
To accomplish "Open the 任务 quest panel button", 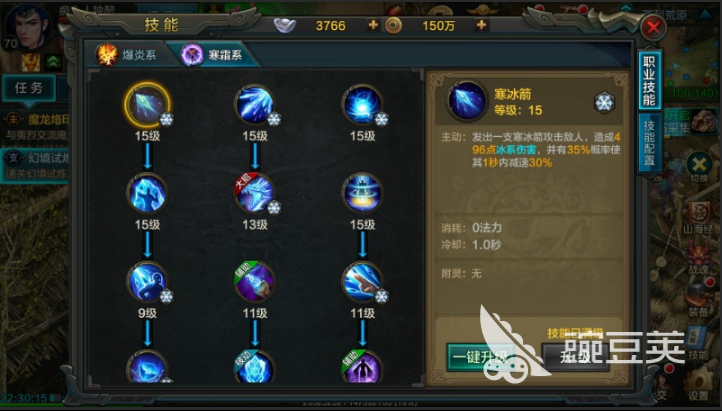I will coord(29,87).
